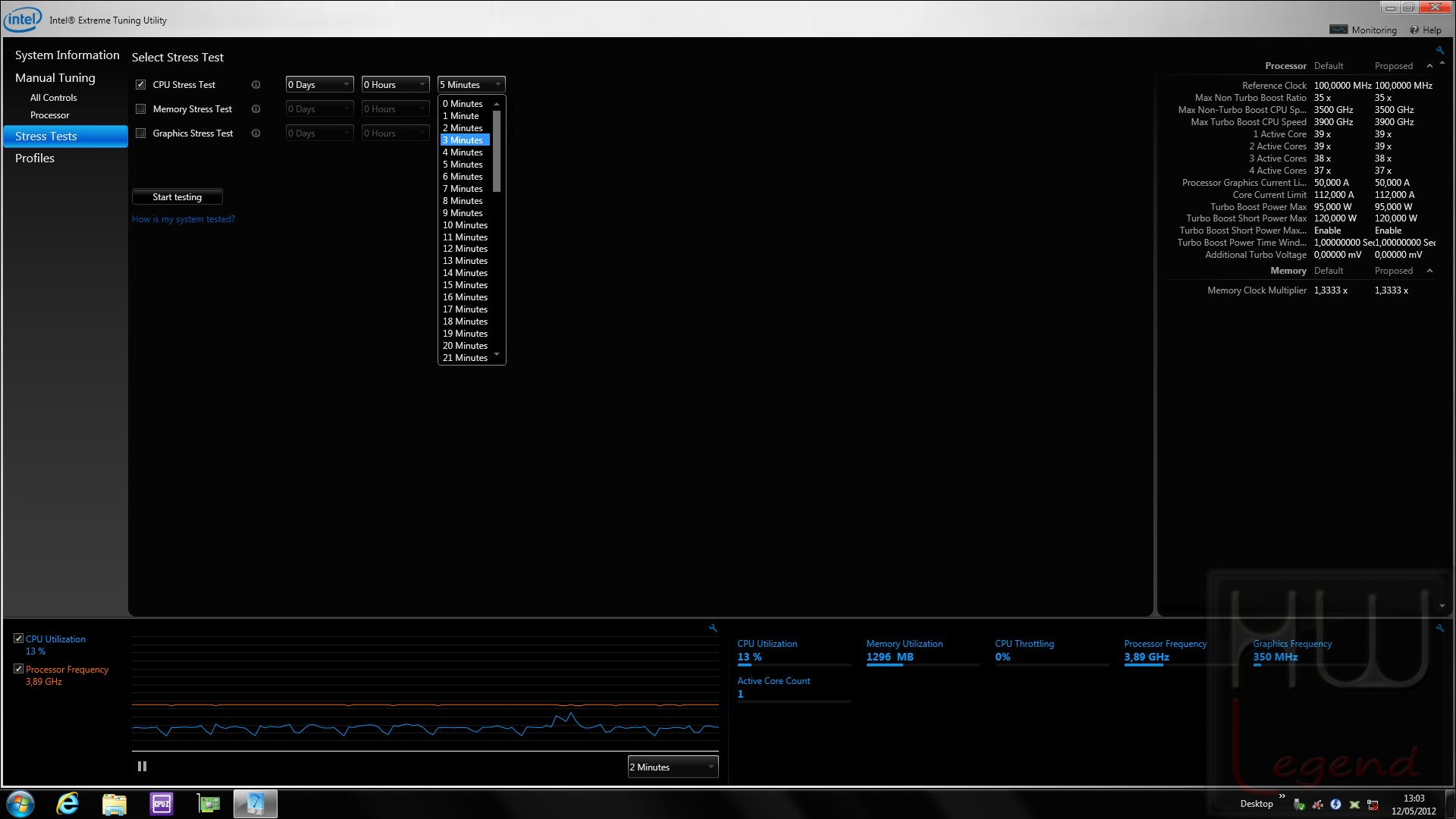Image resolution: width=1456 pixels, height=819 pixels.
Task: Toggle Processor Frequency graph checkbox
Action: point(18,669)
